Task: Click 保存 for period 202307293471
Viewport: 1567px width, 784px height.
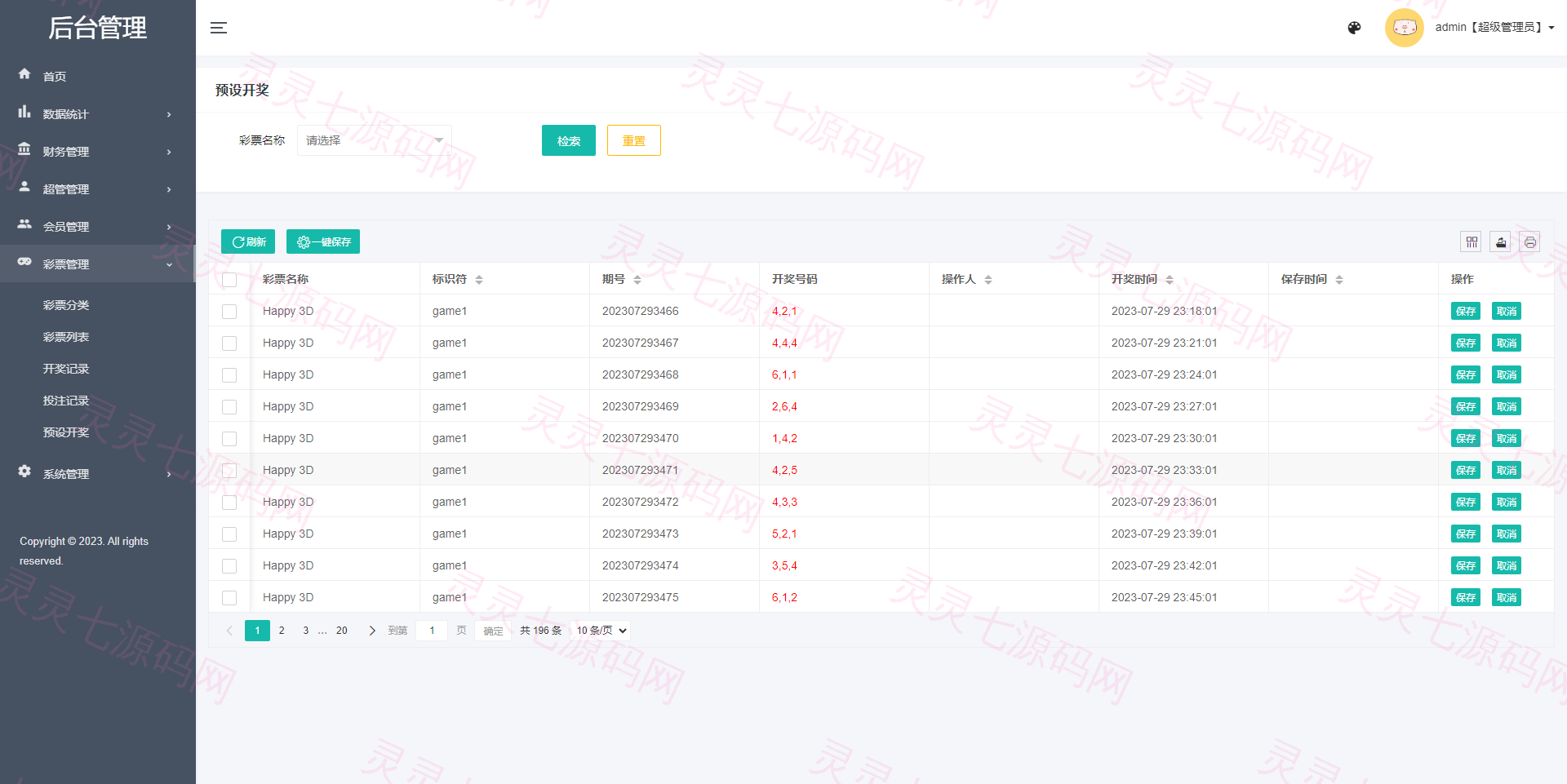Action: 1466,470
